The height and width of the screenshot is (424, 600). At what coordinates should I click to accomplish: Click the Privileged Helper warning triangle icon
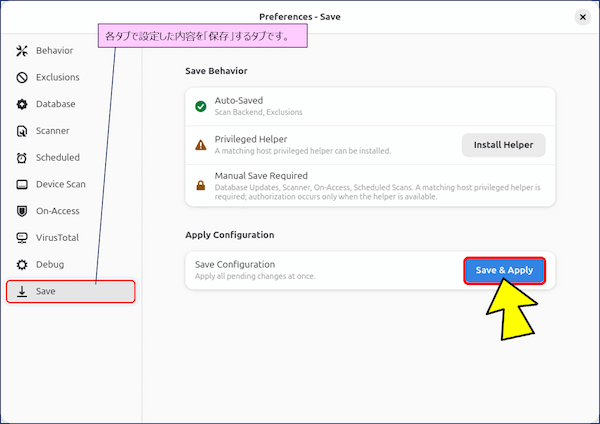(x=201, y=145)
